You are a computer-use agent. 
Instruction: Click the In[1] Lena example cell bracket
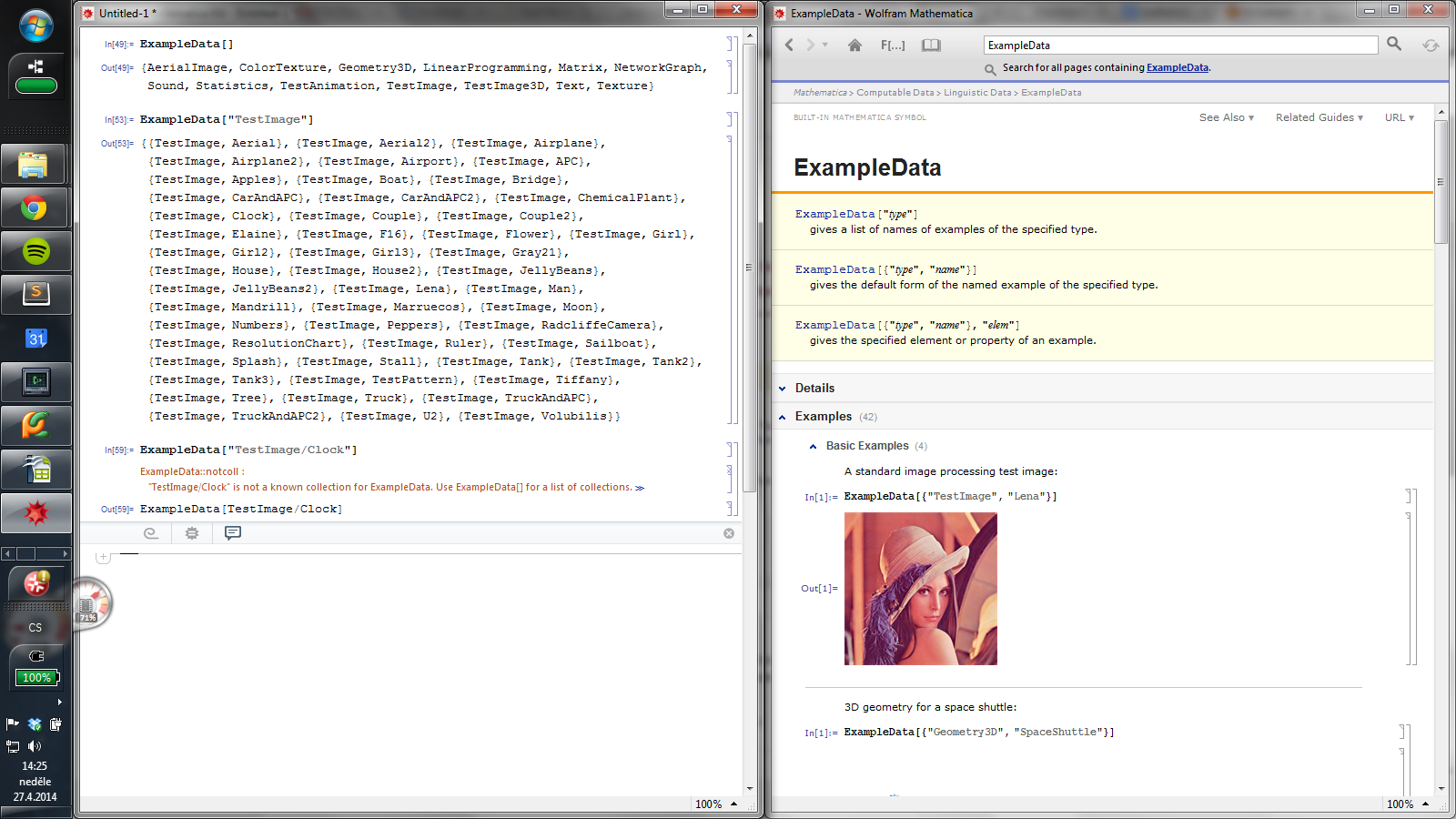[1409, 497]
